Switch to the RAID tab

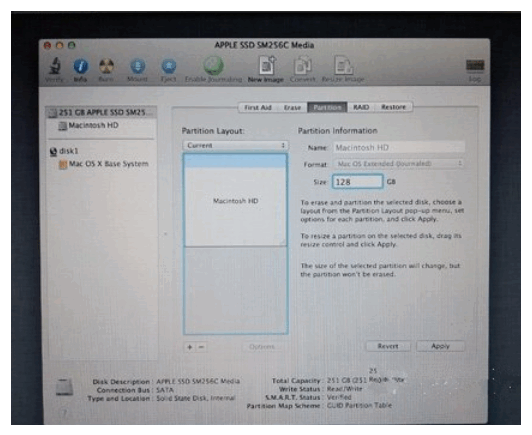click(361, 107)
